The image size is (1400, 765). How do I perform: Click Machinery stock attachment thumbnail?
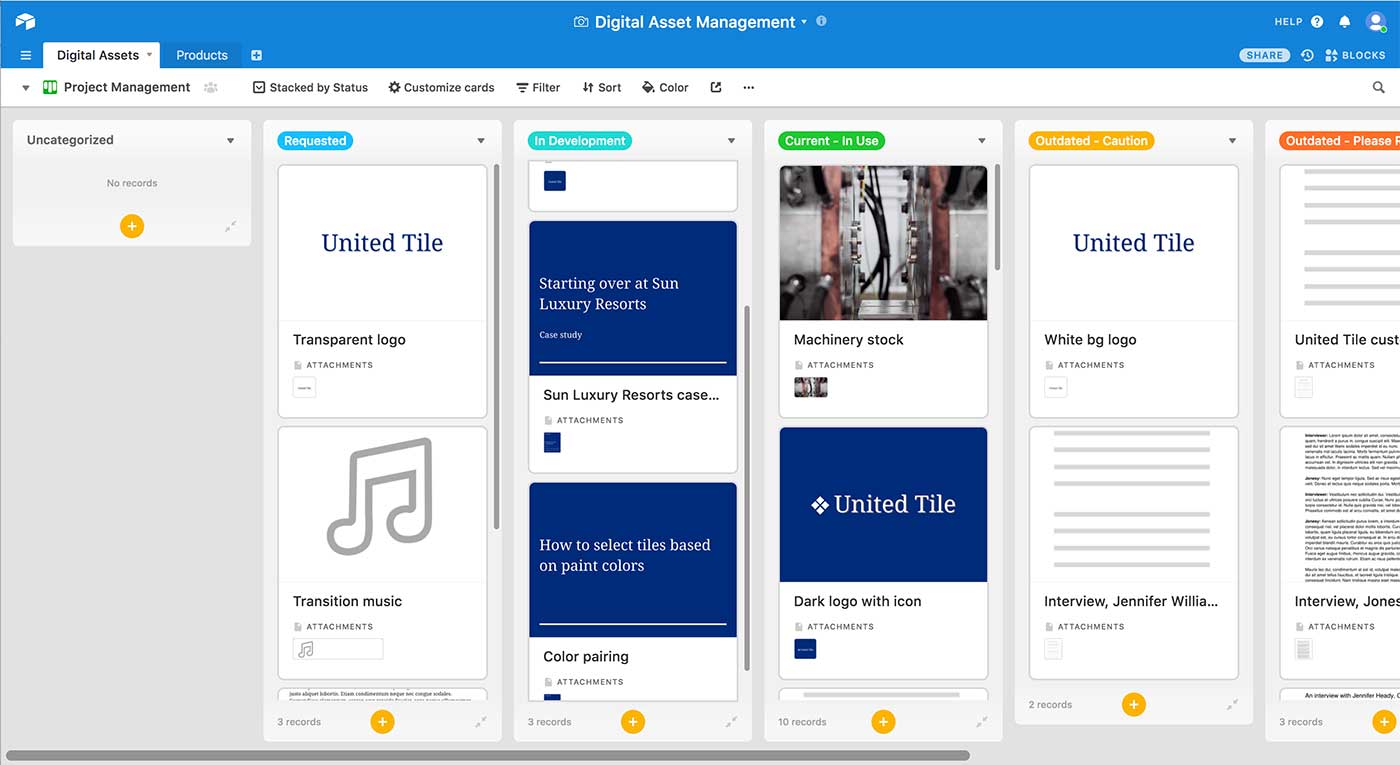coord(811,387)
